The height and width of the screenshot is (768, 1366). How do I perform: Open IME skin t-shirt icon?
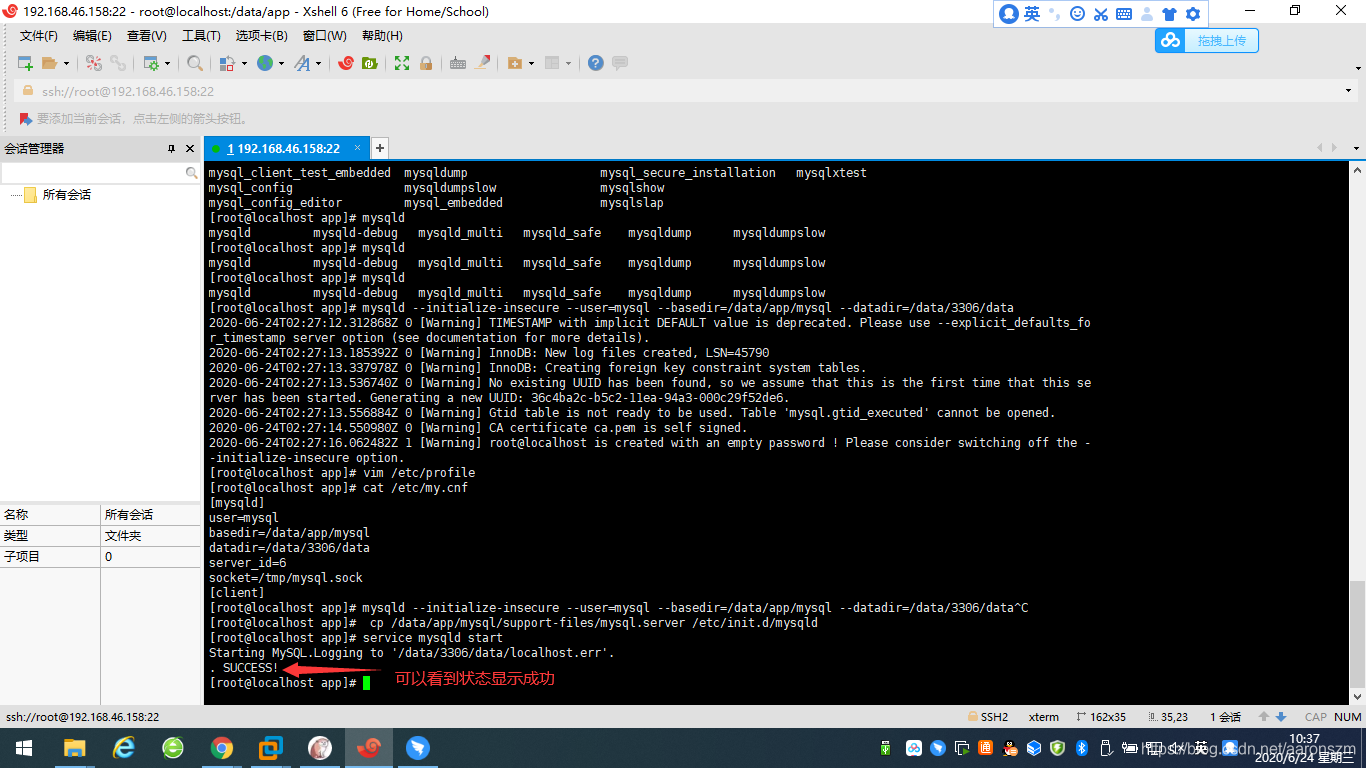coord(1169,14)
